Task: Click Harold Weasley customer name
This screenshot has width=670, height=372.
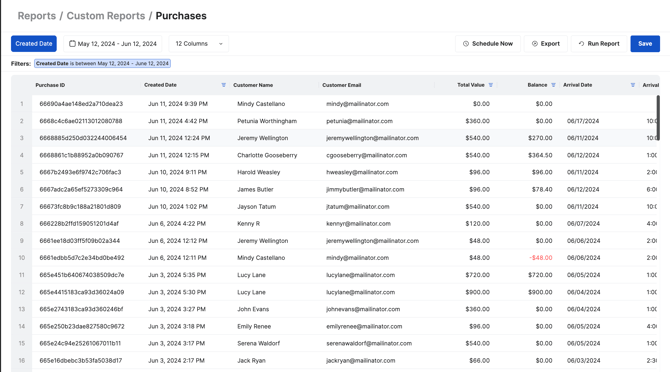Action: (259, 172)
